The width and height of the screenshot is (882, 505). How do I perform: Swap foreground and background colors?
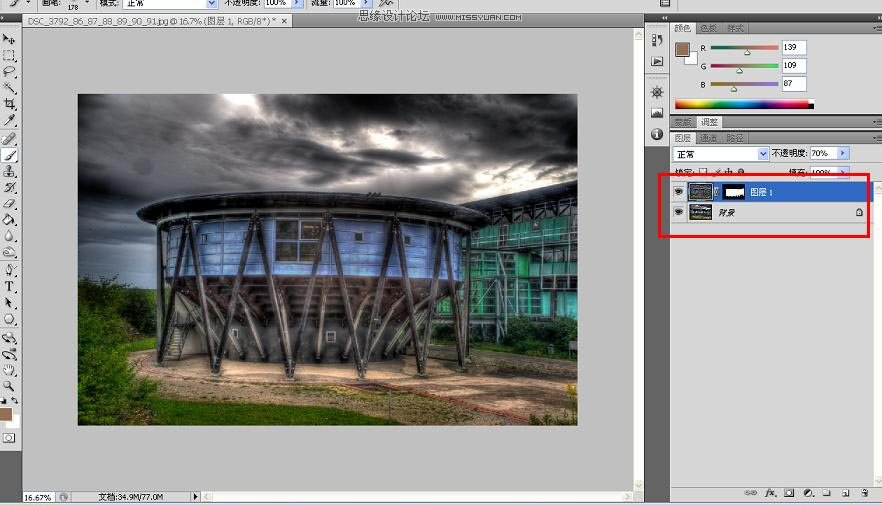click(15, 400)
